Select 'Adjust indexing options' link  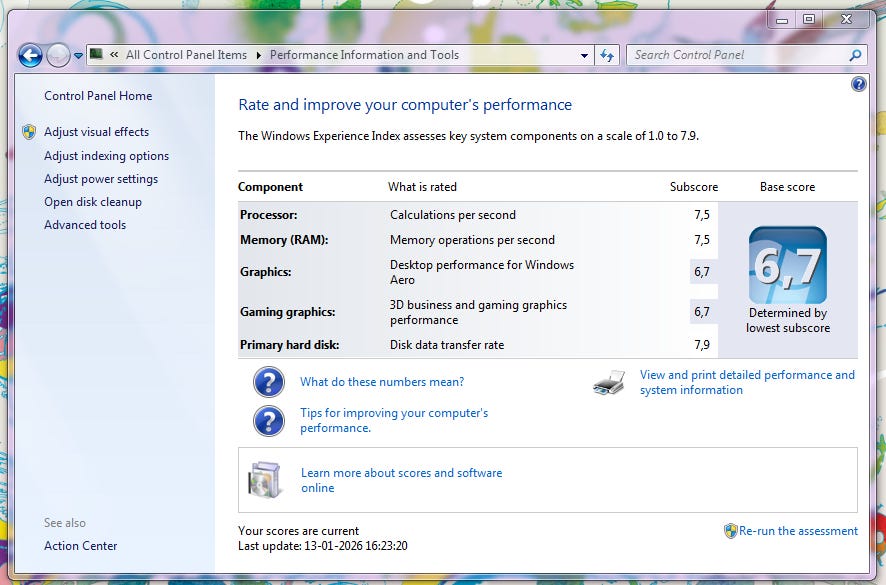click(106, 156)
